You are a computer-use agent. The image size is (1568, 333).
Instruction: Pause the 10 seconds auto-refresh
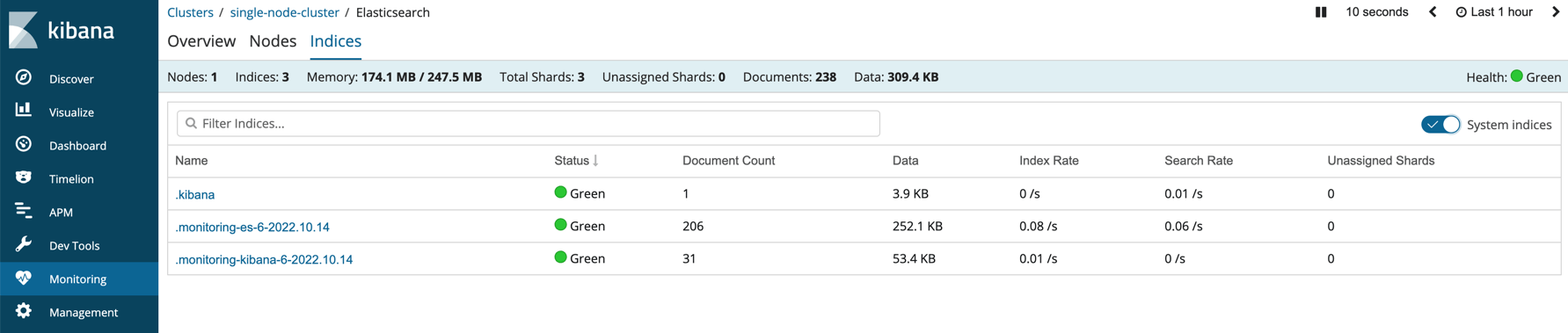click(x=1320, y=12)
